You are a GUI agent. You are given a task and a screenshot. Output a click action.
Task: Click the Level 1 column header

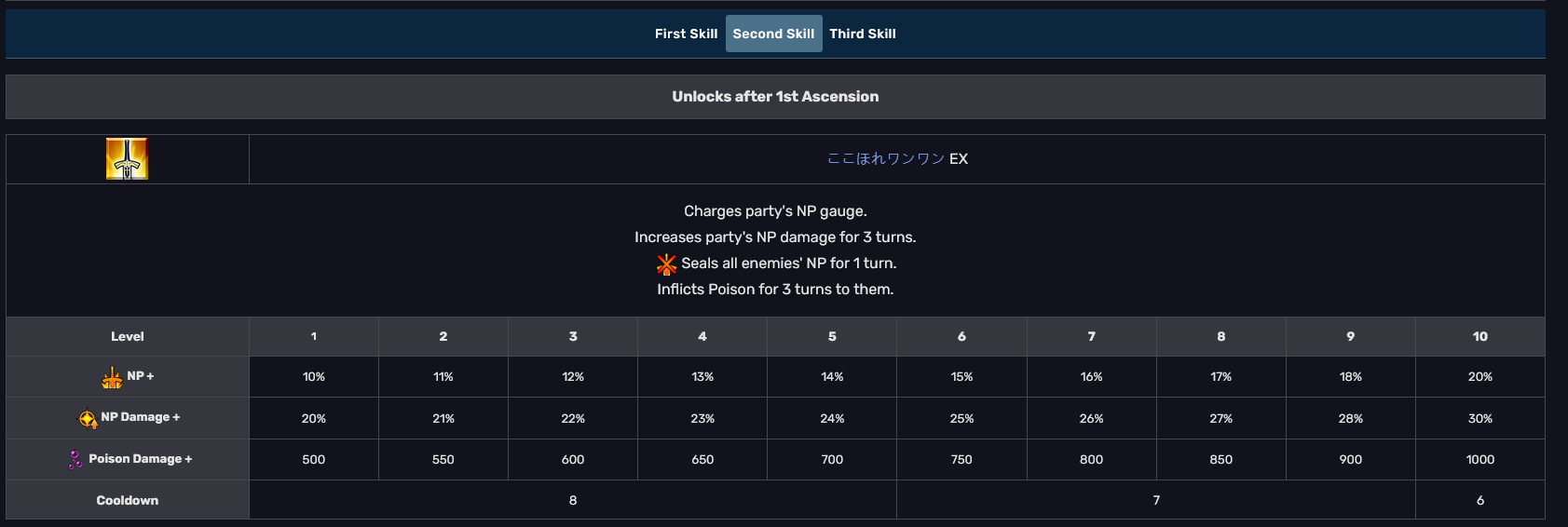pos(314,336)
